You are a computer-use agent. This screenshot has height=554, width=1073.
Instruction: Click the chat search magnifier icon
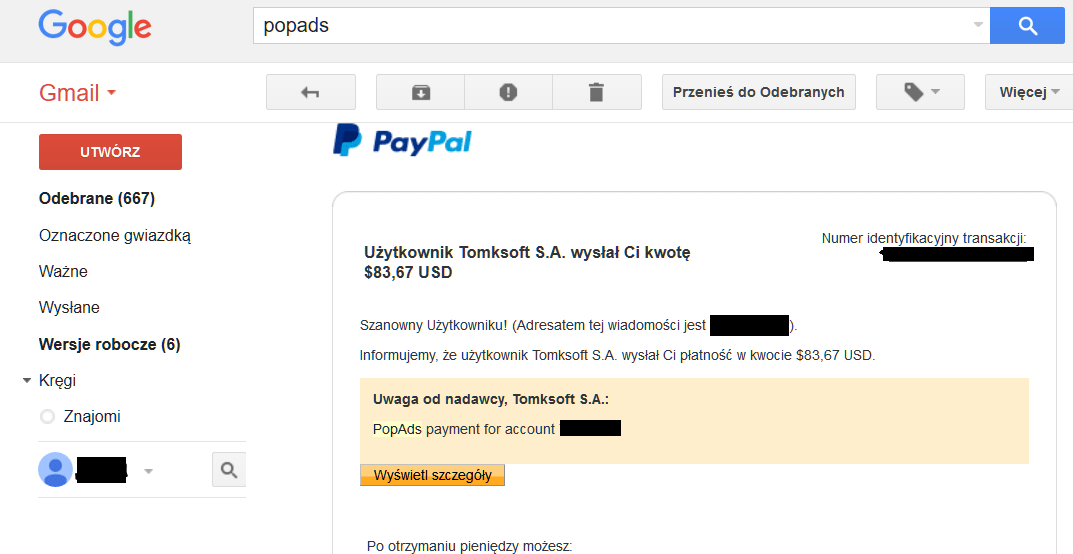229,469
